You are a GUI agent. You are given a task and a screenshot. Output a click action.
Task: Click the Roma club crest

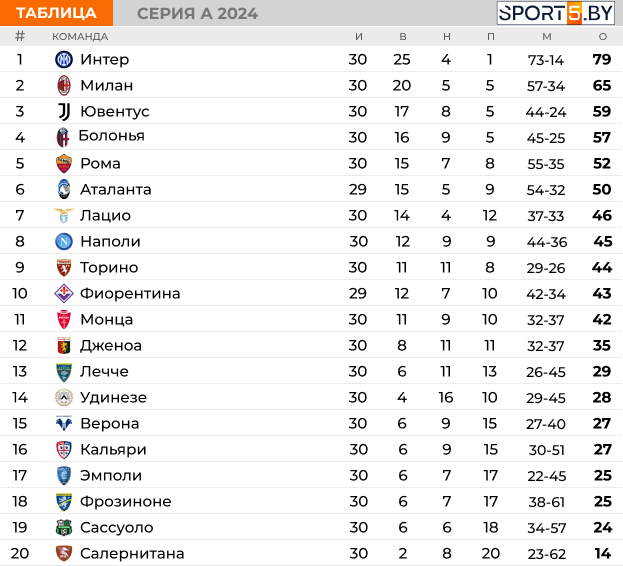(64, 163)
